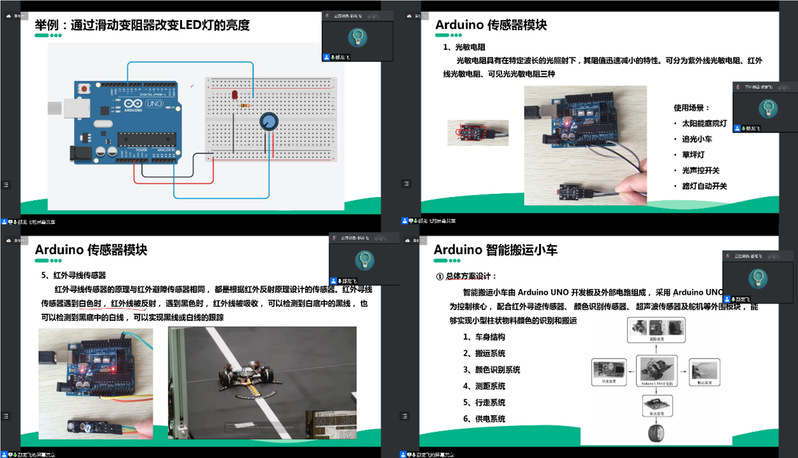The height and width of the screenshot is (458, 798).
Task: Click the Arduino board photo on the 光敏电阻 slide
Action: pos(585,145)
